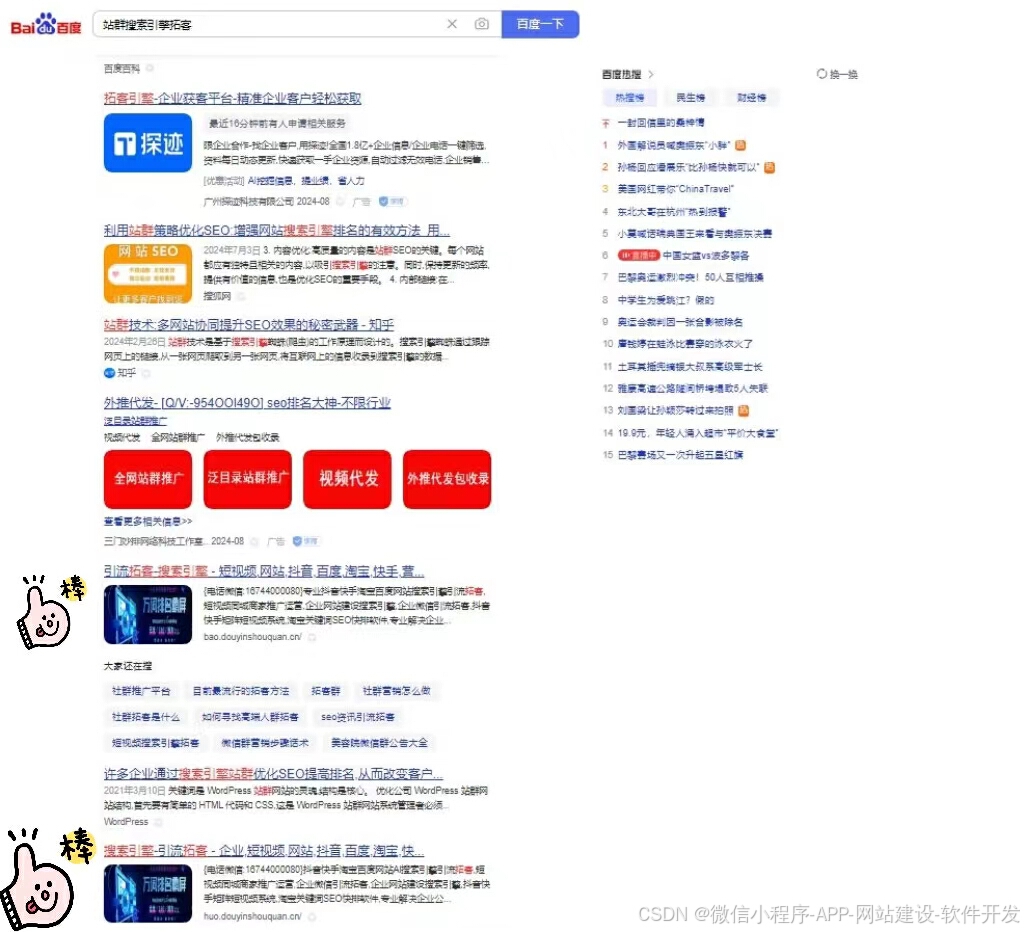This screenshot has height=932, width=1024.
Task: Click the hot badge next to 刘国梁让孙颖莎转过来拍照
Action: pos(743,410)
